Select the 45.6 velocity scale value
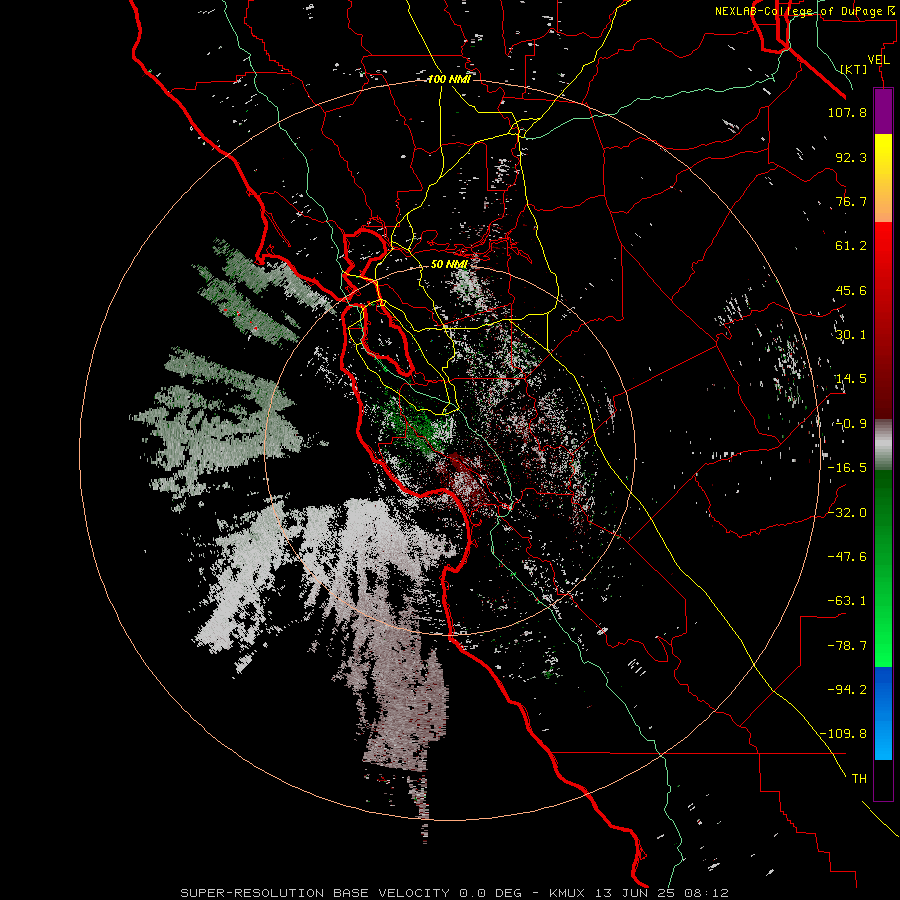900x900 pixels. pyautogui.click(x=851, y=290)
